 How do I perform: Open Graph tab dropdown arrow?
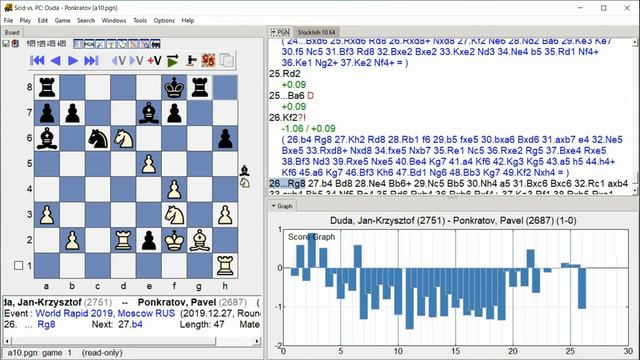pos(273,206)
